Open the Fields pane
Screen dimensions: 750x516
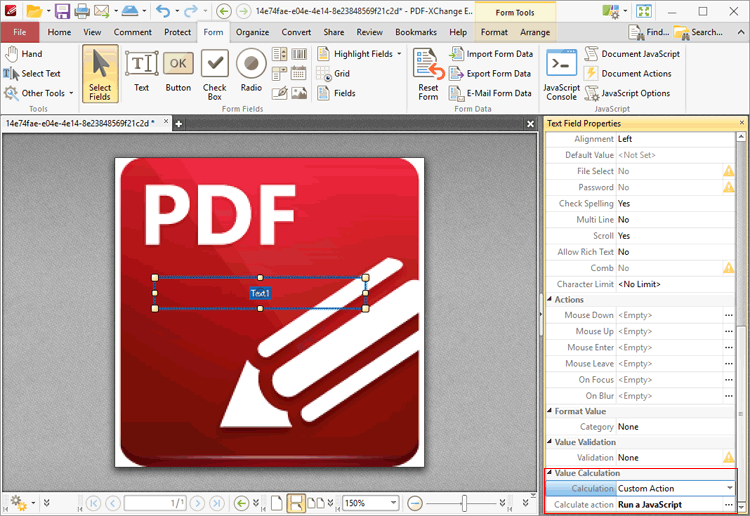(x=336, y=93)
